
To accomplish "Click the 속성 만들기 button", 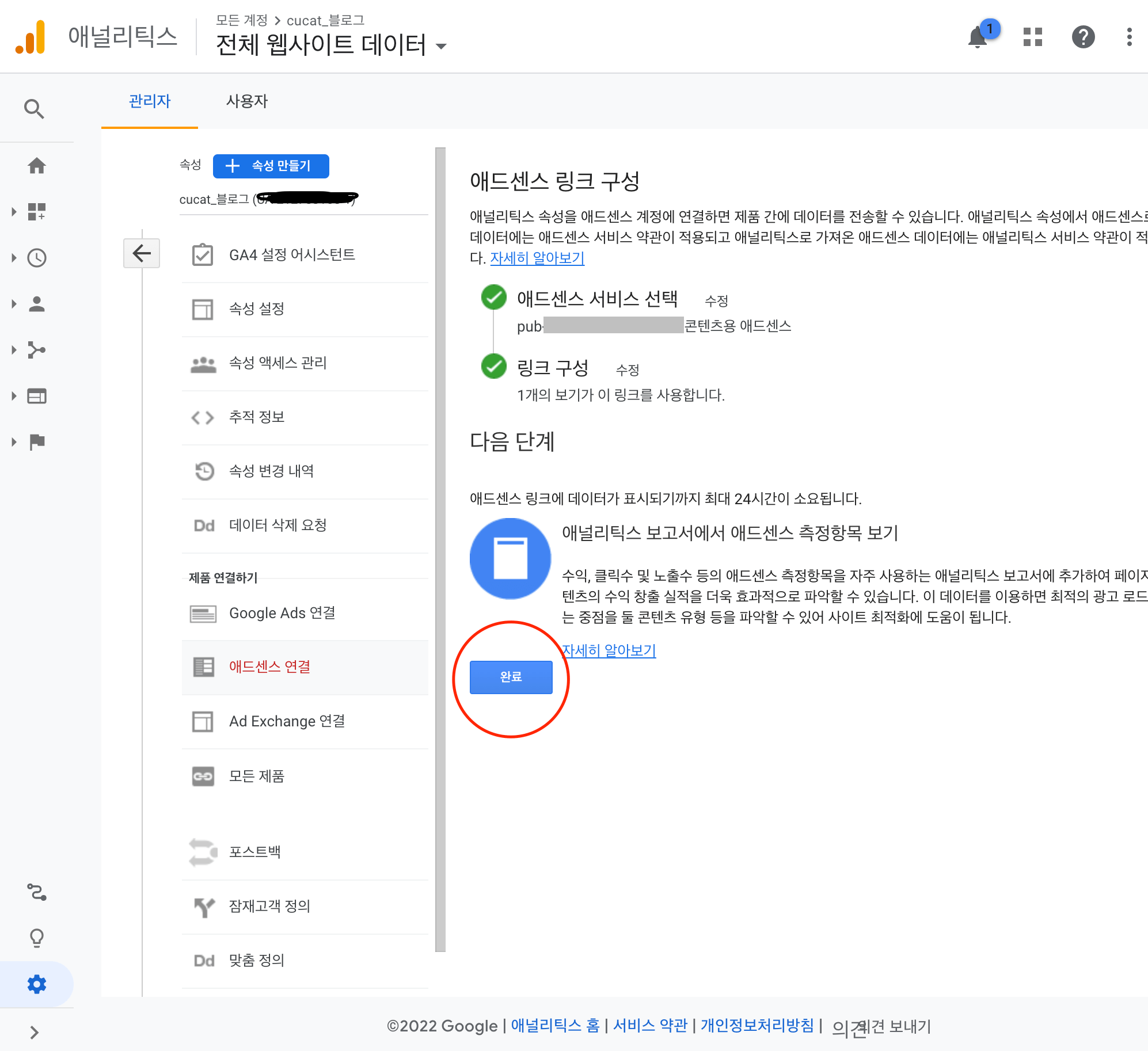I will pos(271,166).
